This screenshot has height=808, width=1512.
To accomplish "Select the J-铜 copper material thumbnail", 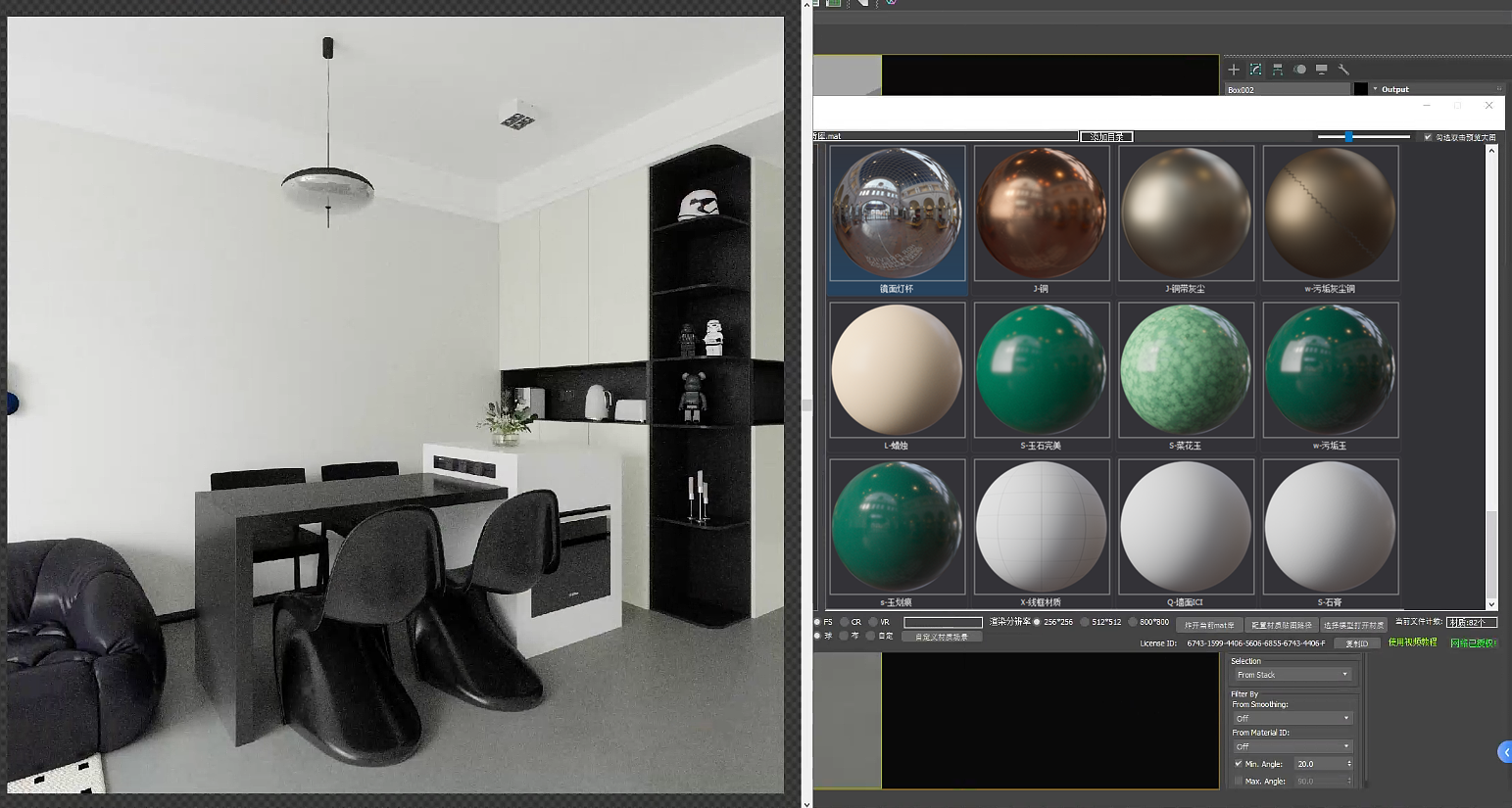I will [1041, 214].
